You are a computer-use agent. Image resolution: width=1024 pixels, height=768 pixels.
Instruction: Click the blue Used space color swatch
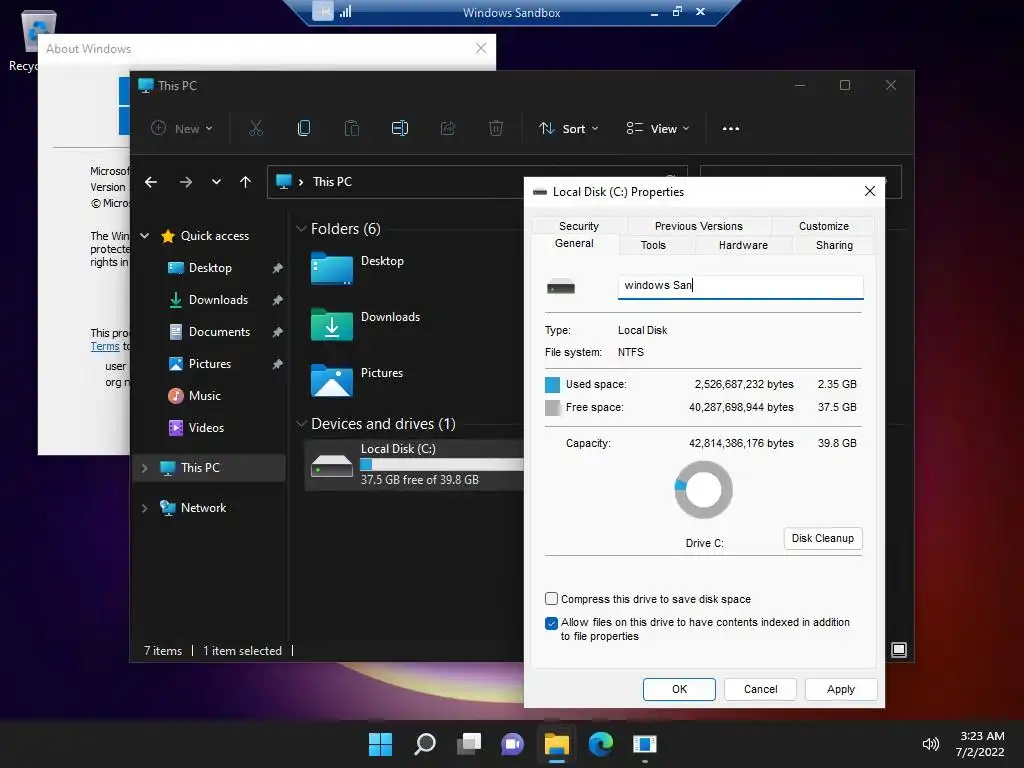pos(552,385)
